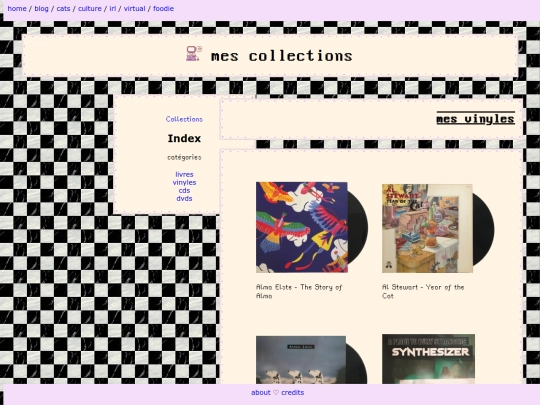The width and height of the screenshot is (540, 405).
Task: Open the Alma Elste album cover
Action: [312, 227]
